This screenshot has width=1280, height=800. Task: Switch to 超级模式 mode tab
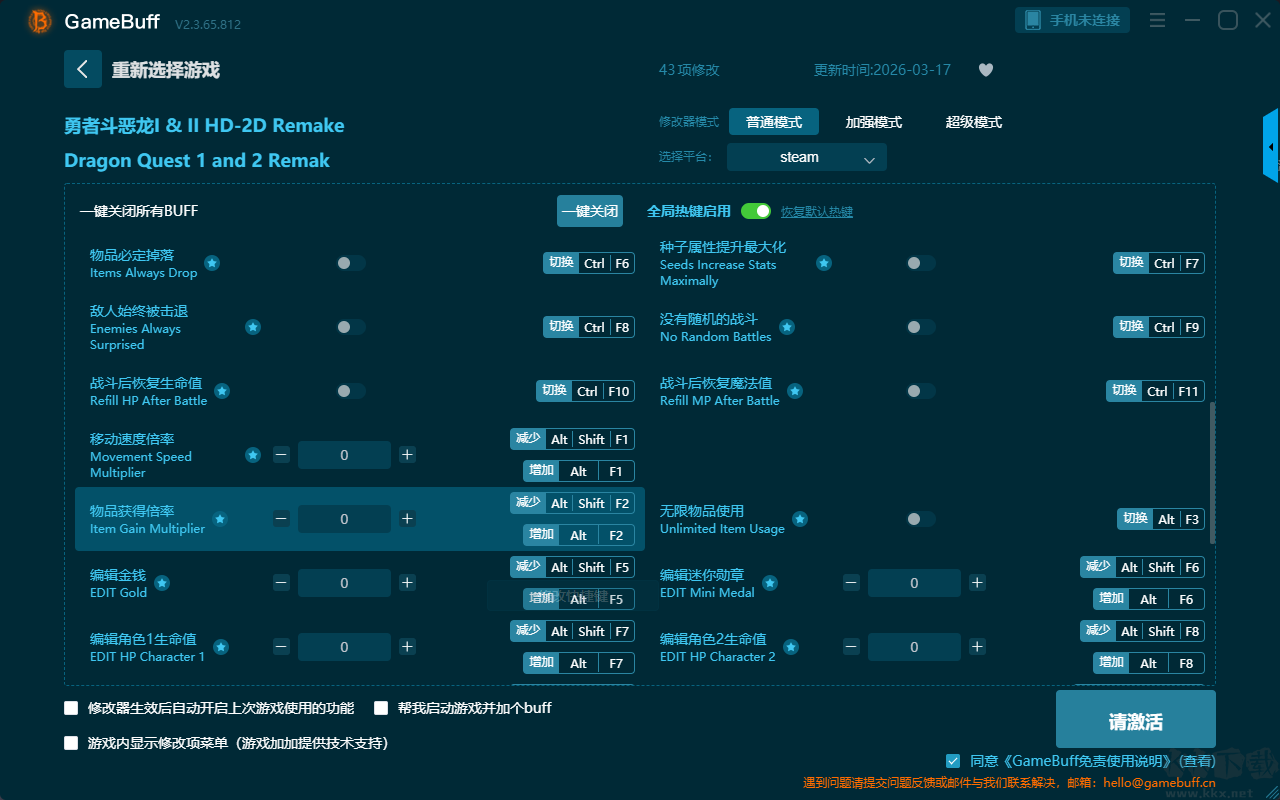pos(974,122)
